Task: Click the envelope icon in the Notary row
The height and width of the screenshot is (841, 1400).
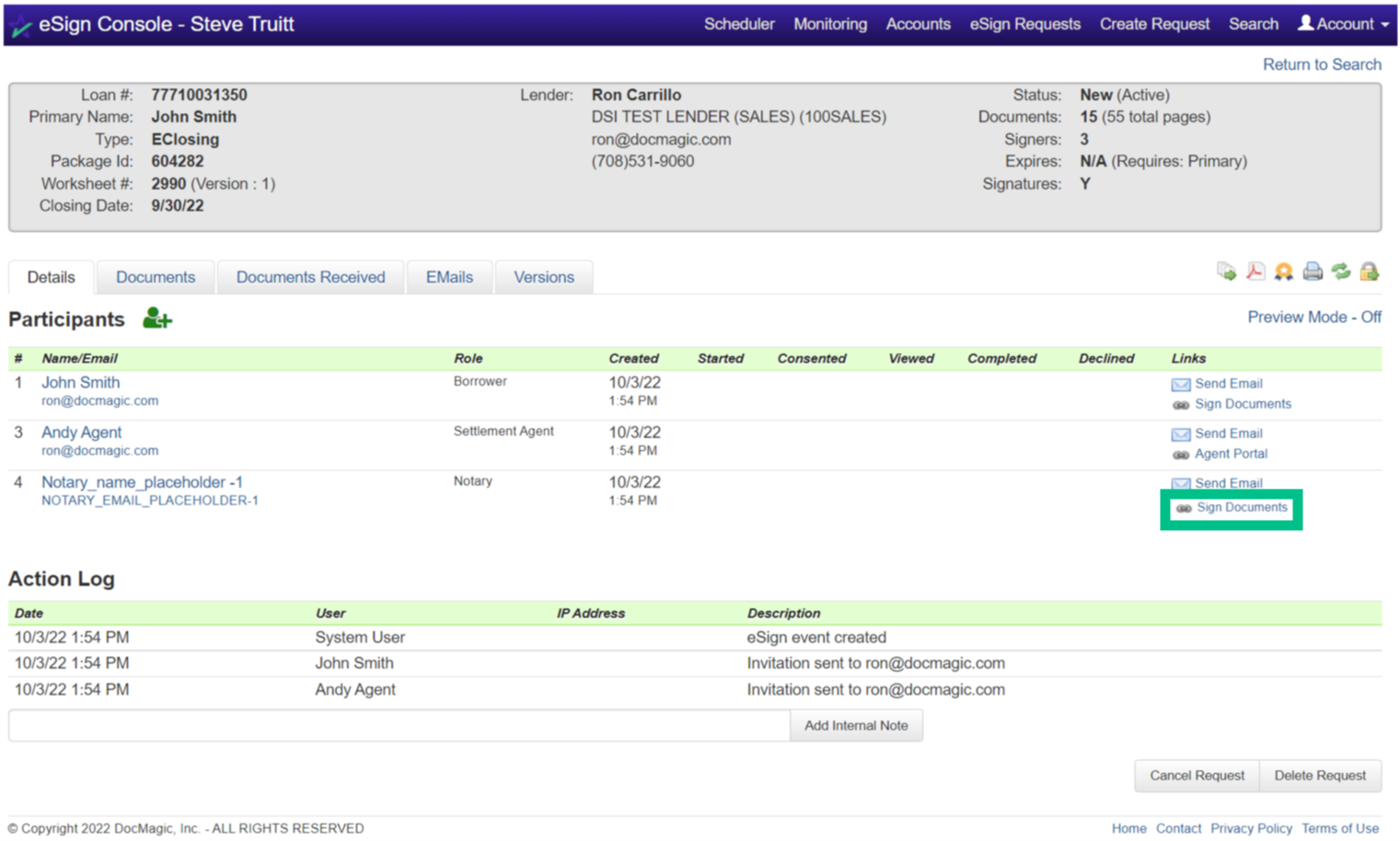Action: pyautogui.click(x=1181, y=483)
